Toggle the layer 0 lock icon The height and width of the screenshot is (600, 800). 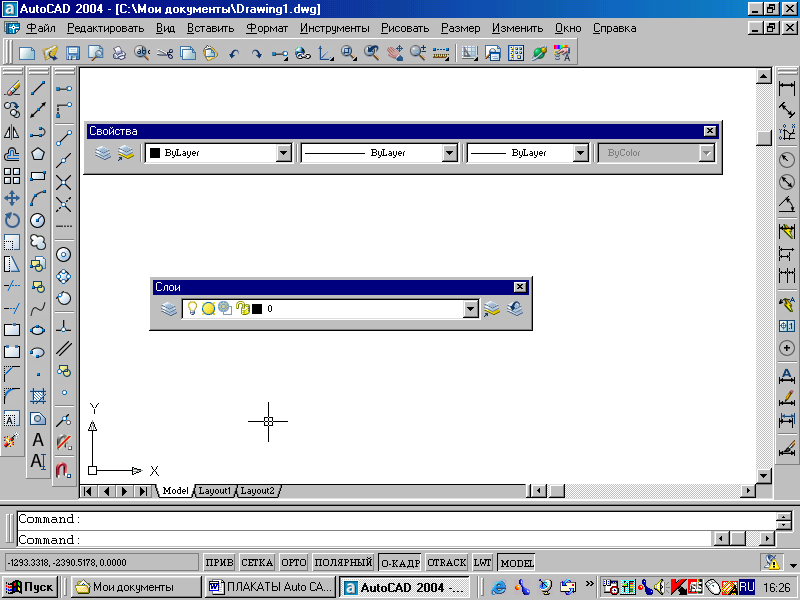click(x=242, y=308)
